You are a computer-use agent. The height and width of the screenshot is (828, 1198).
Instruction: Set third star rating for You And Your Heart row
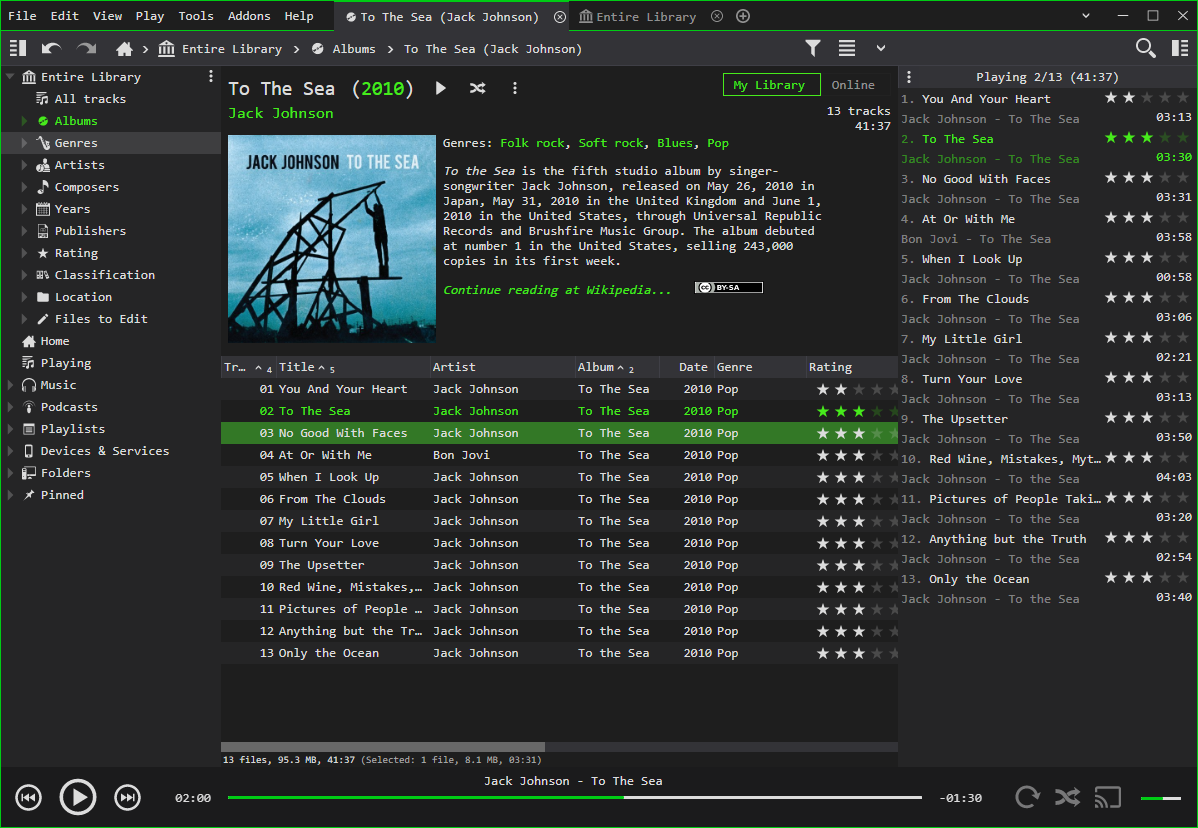point(859,390)
